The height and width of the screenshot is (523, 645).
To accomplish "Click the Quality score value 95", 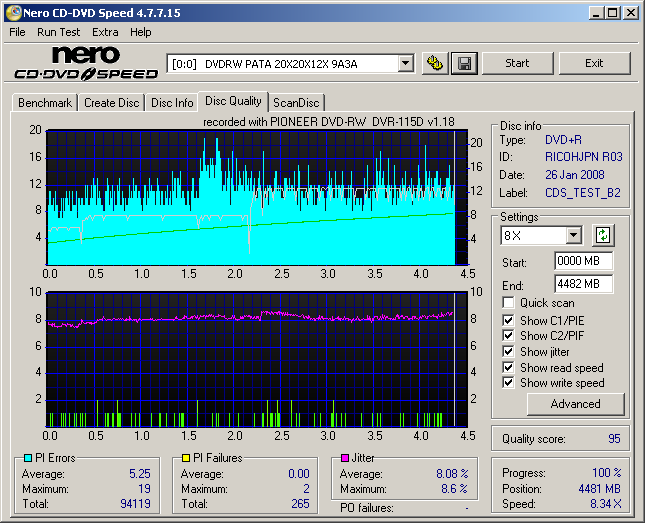I will (614, 439).
